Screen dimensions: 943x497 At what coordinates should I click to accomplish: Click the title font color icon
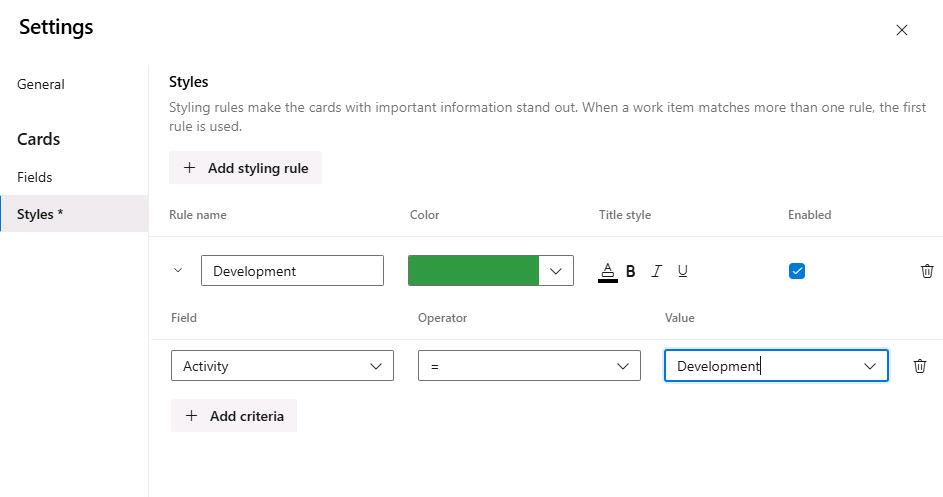point(607,271)
